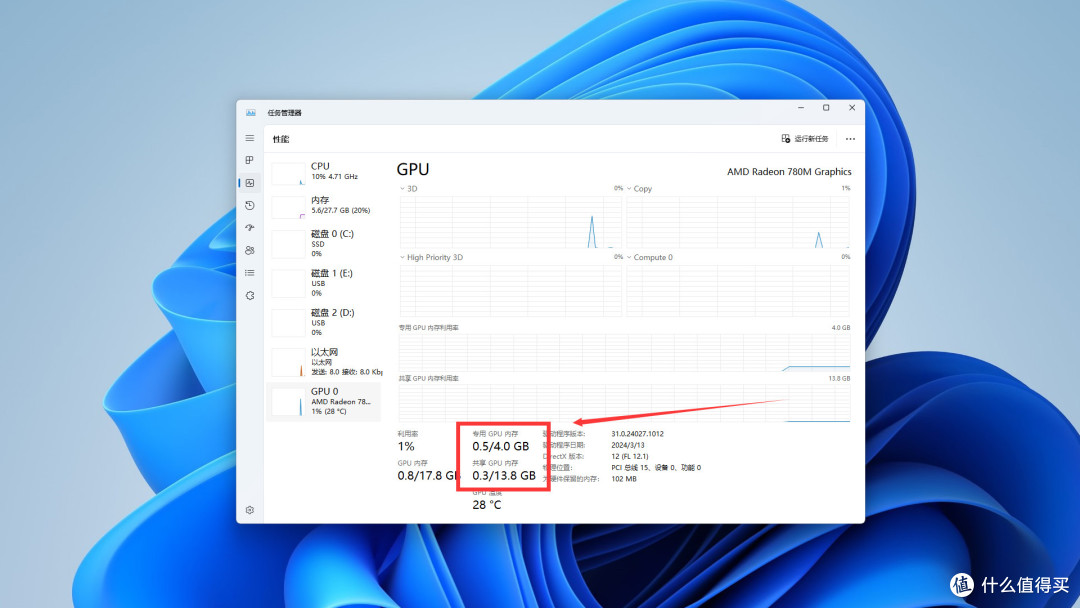Screen dimensions: 1080x608
Task: Click '5.6/27.7 GB (20%)' memory usage text
Action: 340,211
